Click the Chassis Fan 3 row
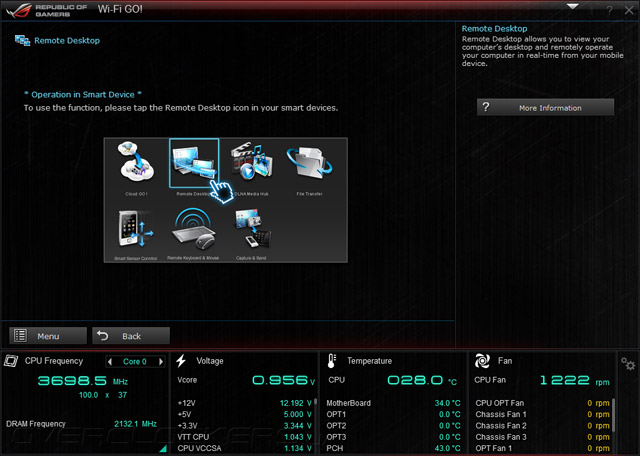640x456 pixels. 542,437
